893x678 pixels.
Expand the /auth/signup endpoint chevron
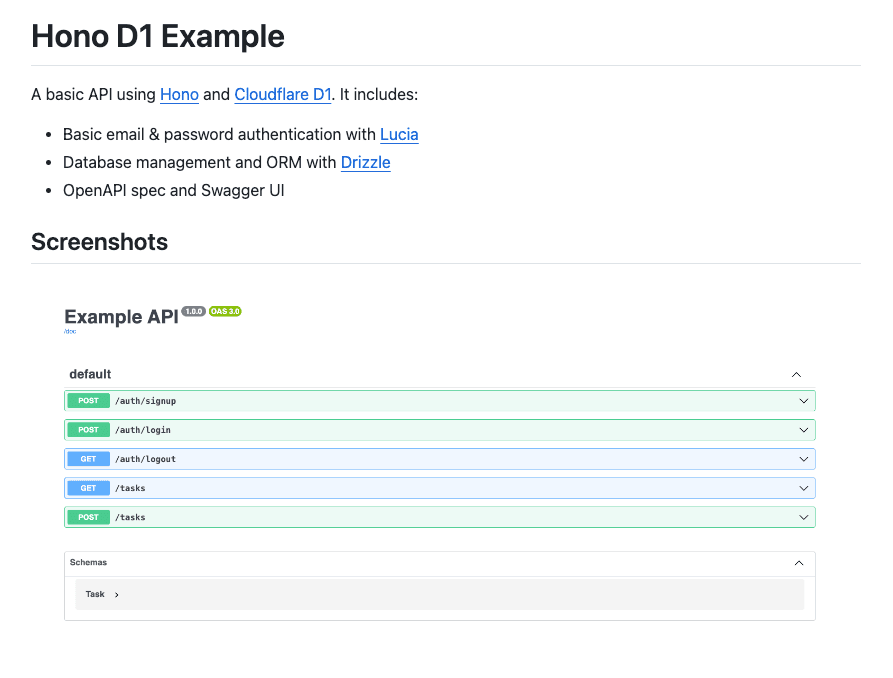coord(803,401)
